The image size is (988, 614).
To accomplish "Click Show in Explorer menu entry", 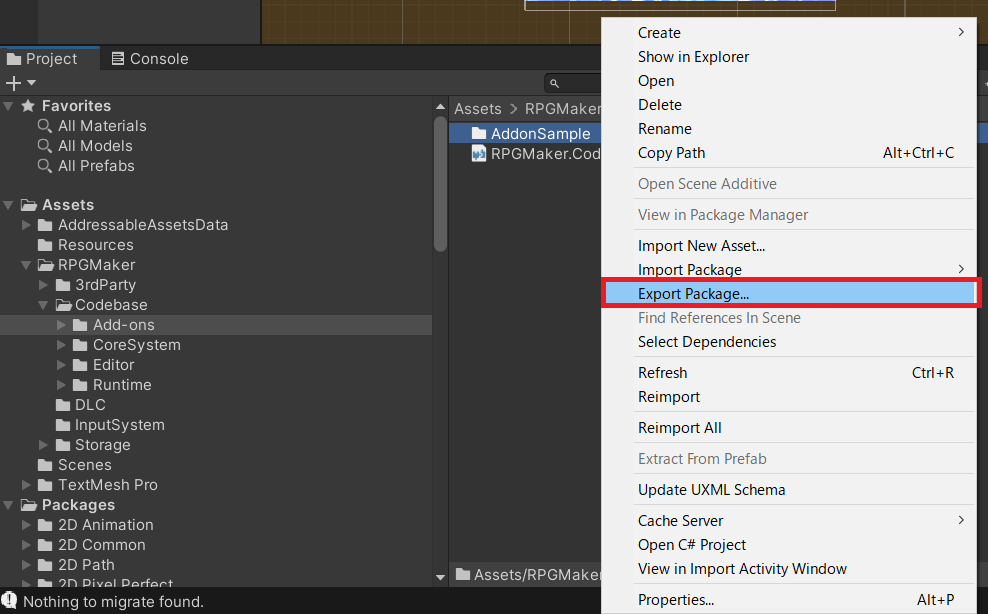I will click(693, 57).
